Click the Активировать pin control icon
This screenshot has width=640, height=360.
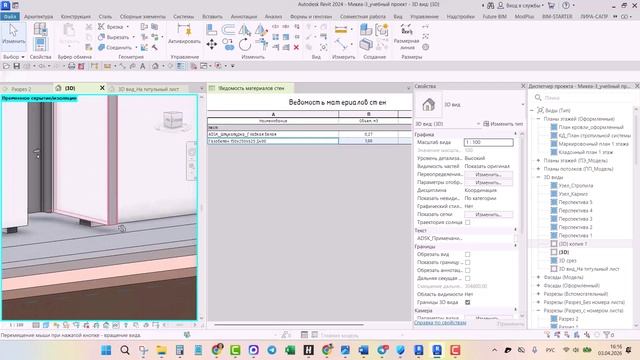click(184, 31)
